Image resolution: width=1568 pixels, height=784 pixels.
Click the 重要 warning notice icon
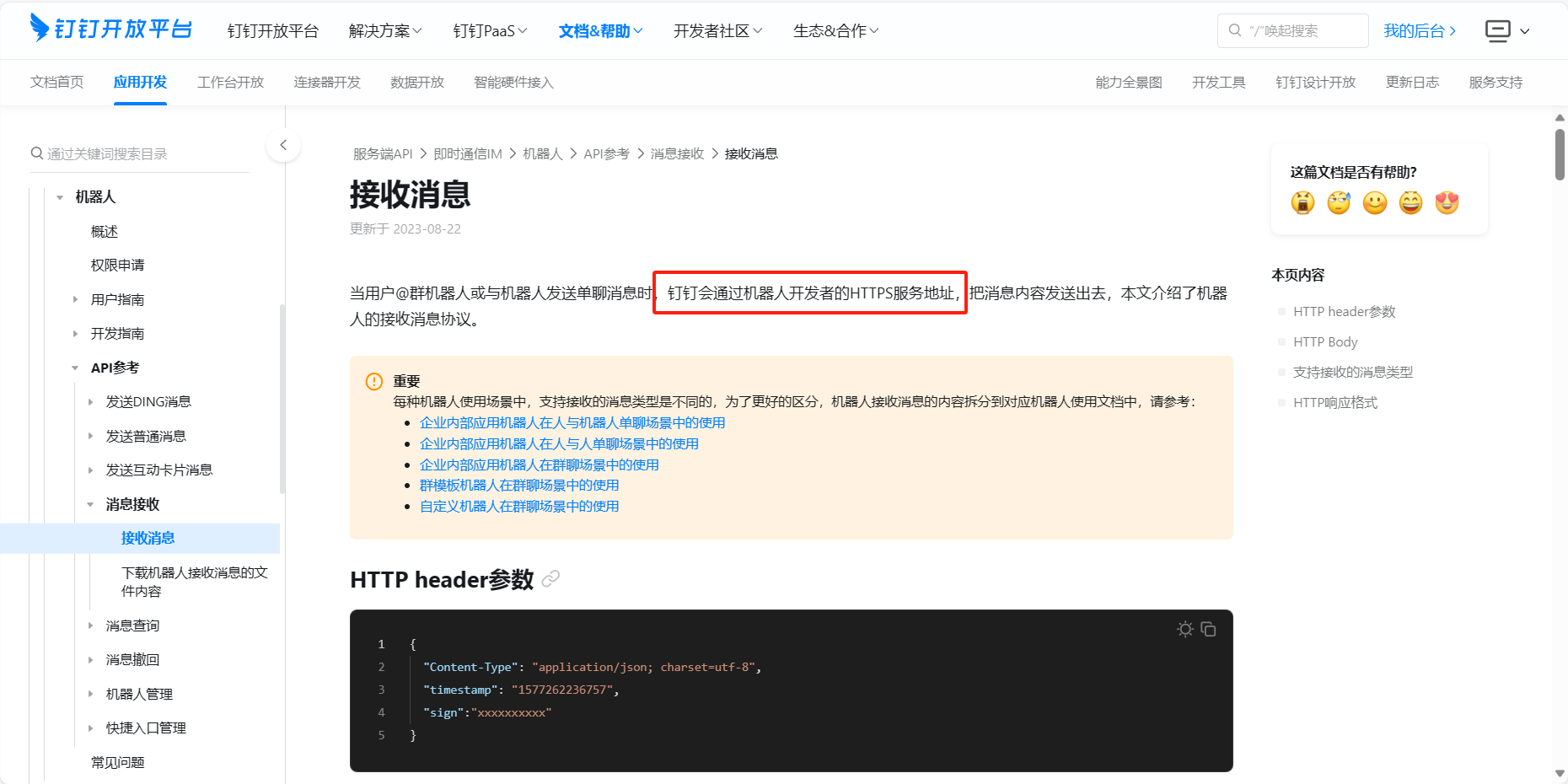click(374, 381)
